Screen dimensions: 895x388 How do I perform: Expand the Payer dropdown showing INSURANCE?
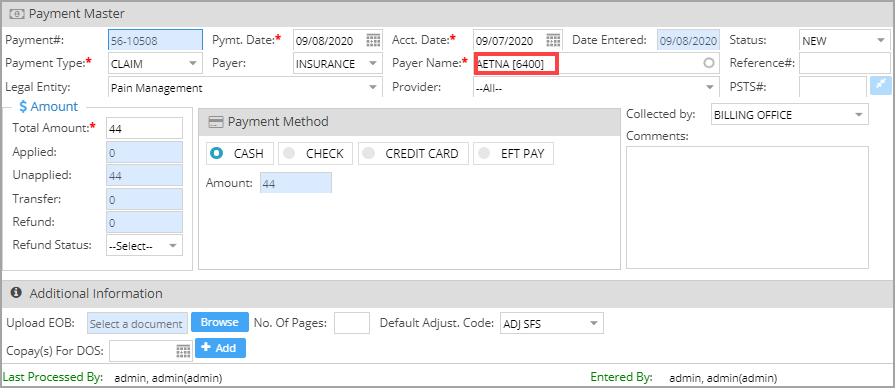337,63
